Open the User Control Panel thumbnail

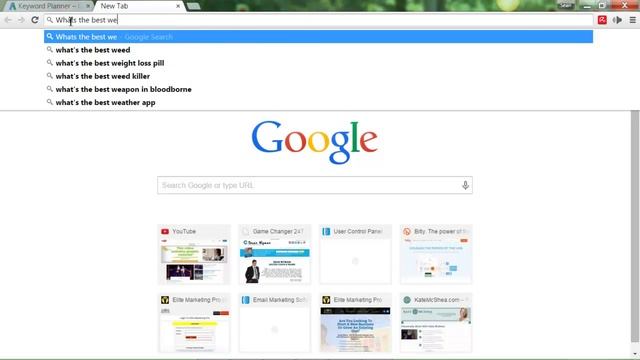355,254
